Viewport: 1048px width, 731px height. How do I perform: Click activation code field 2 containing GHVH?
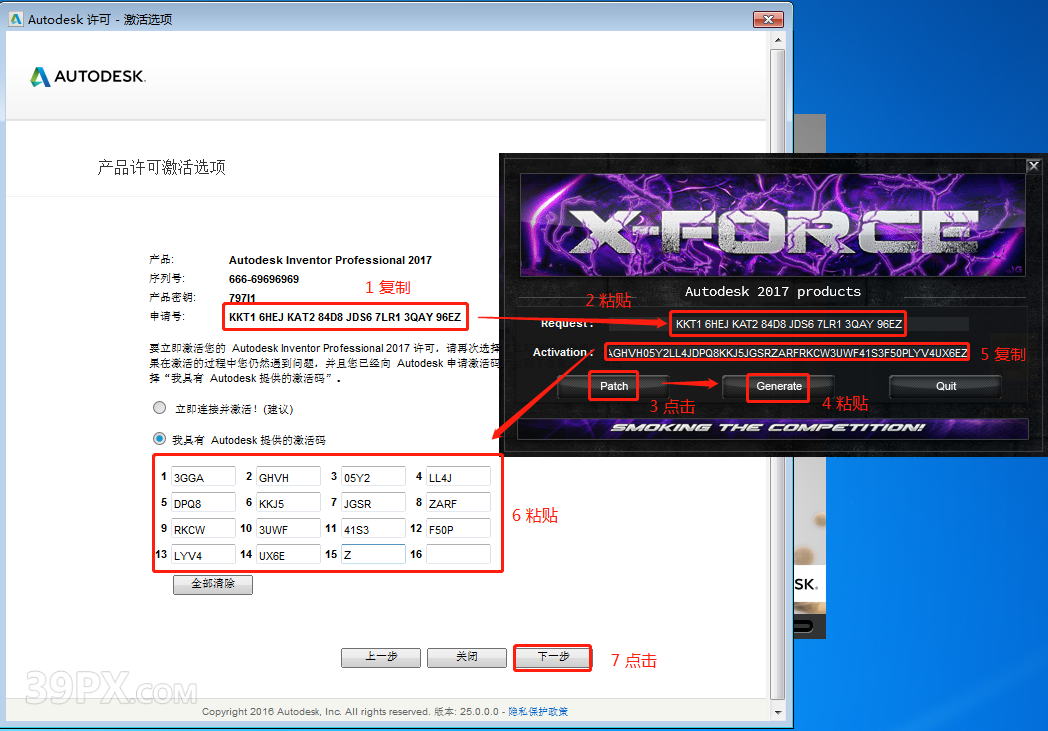point(288,477)
